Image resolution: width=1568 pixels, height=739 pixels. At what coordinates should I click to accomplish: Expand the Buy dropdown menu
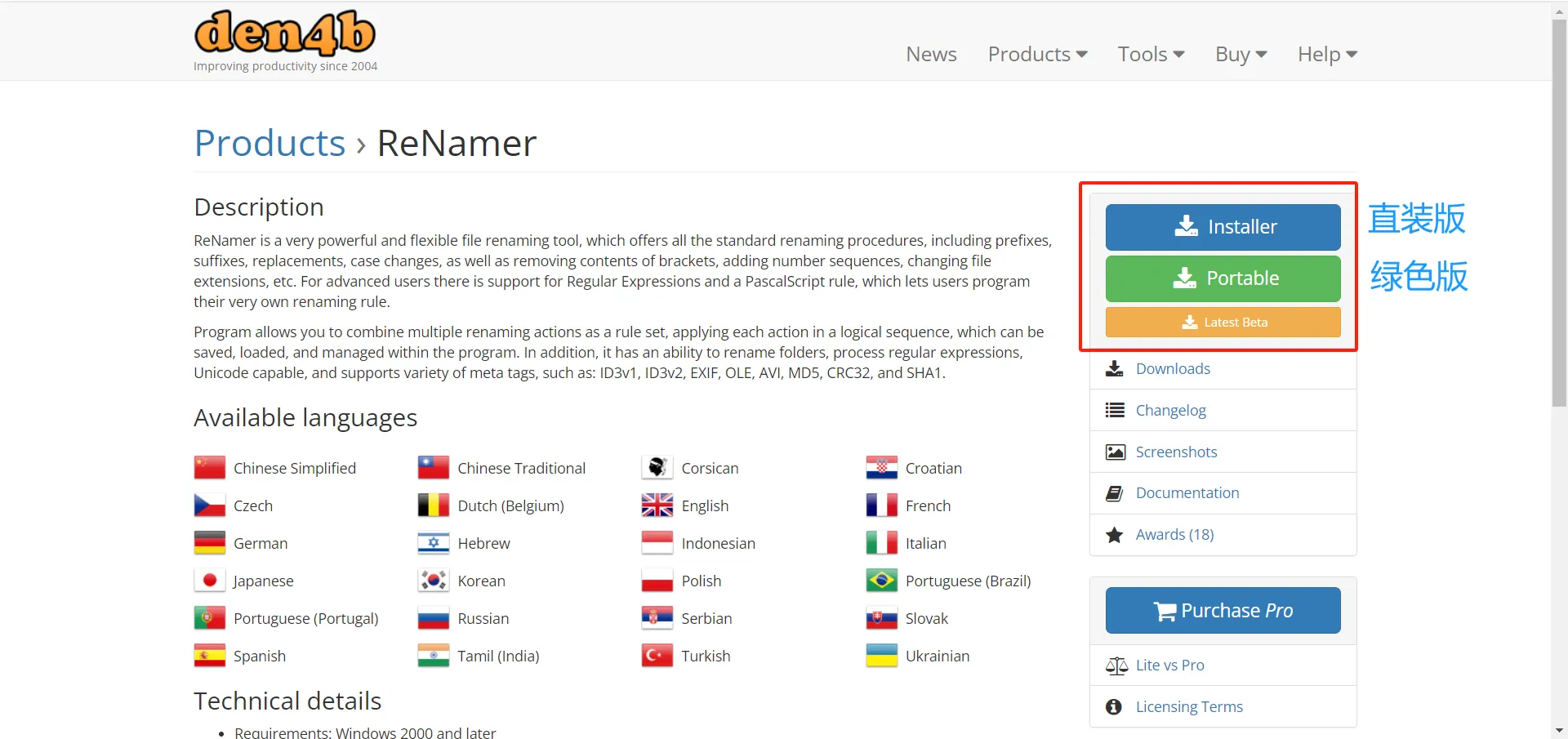point(1241,54)
